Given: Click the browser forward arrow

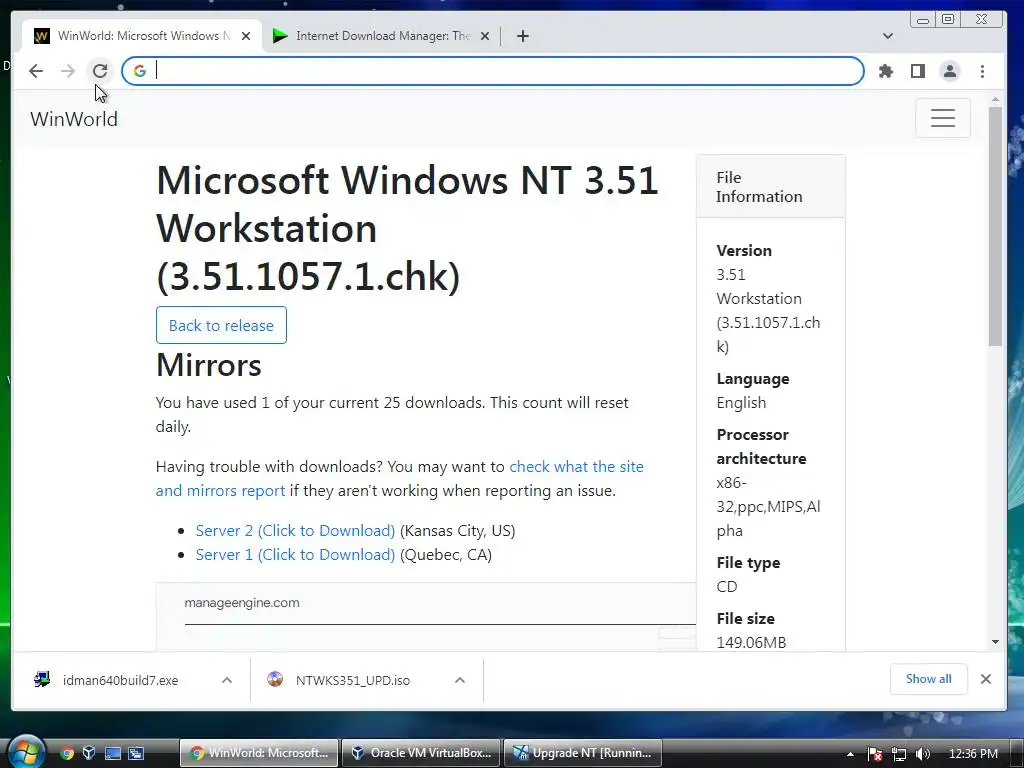Looking at the screenshot, I should tap(68, 71).
